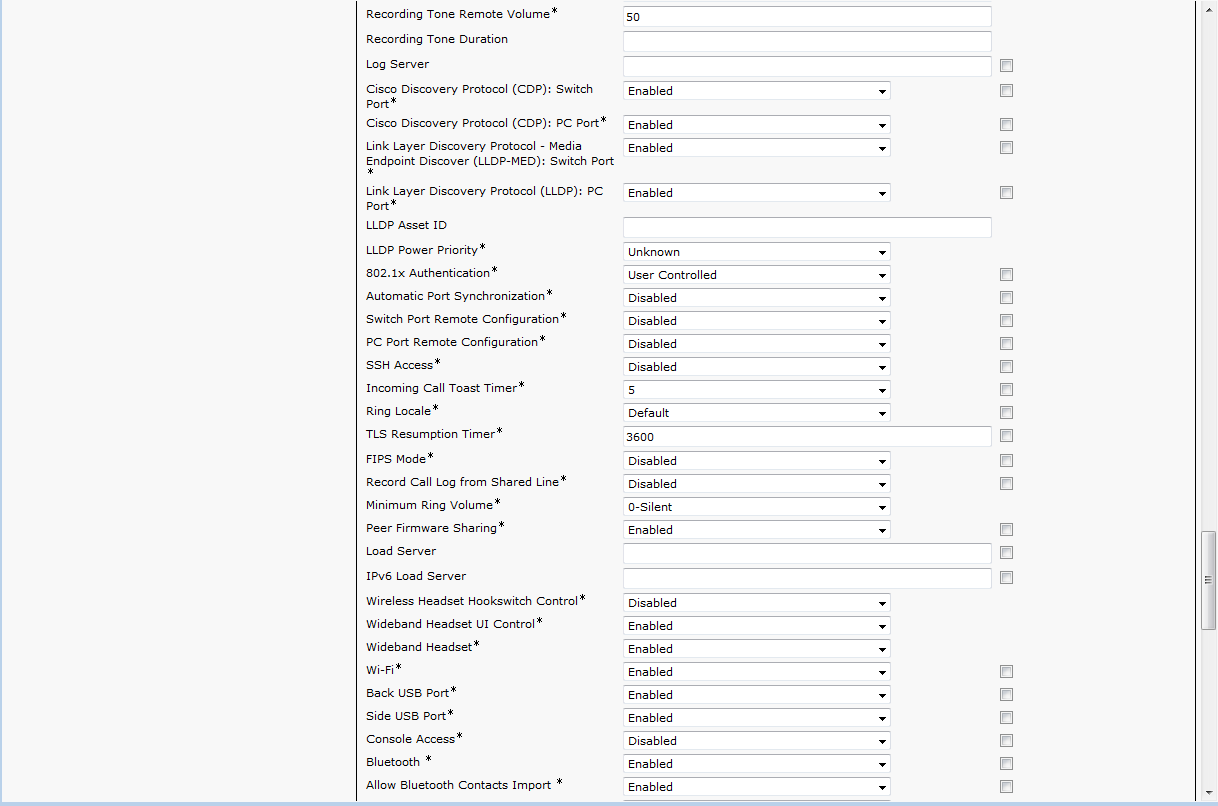Click into the IPv6 Load Server field

coord(806,578)
